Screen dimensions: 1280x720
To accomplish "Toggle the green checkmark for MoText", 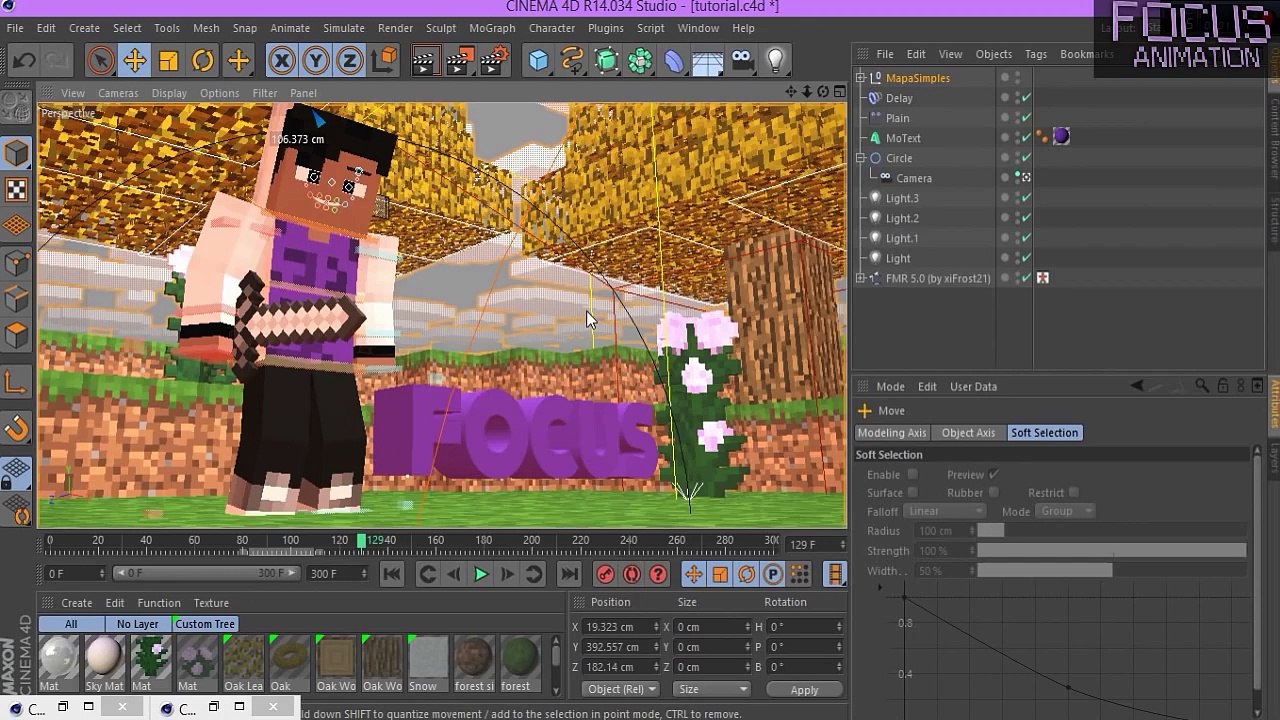I will [x=1026, y=138].
